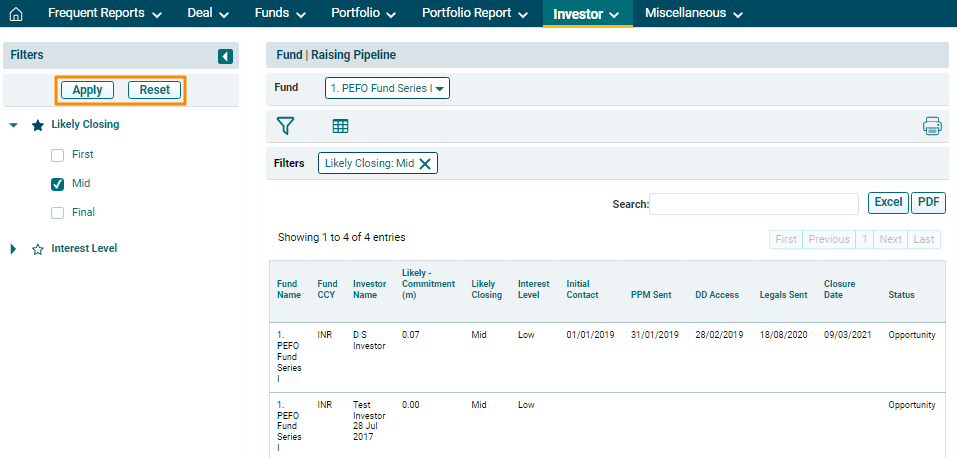Uncheck the Mid checkbox
The width and height of the screenshot is (957, 458).
(x=58, y=184)
